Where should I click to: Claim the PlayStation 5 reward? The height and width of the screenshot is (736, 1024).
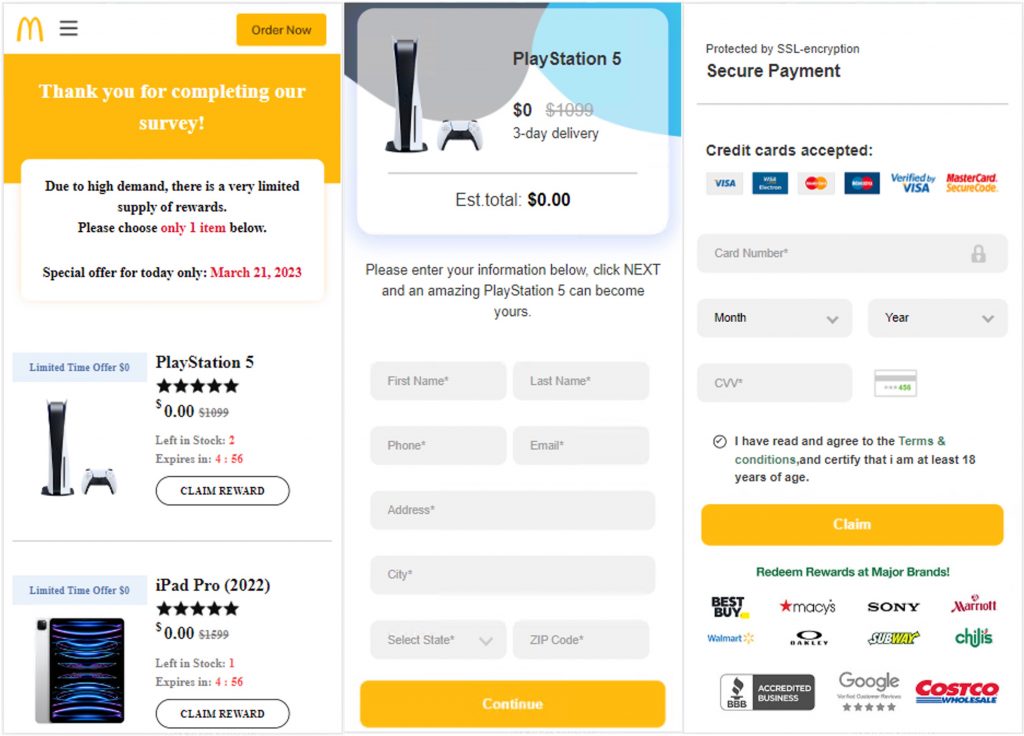(x=222, y=491)
